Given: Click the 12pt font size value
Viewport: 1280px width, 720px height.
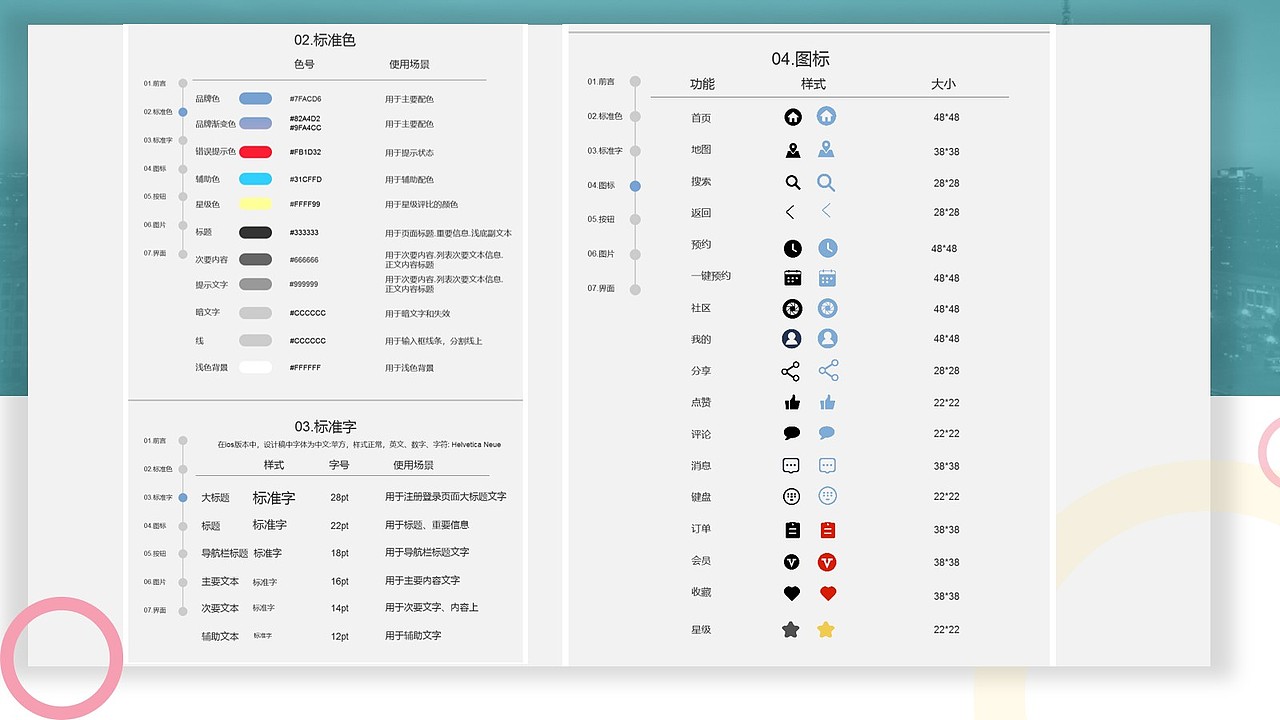Looking at the screenshot, I should (x=339, y=636).
